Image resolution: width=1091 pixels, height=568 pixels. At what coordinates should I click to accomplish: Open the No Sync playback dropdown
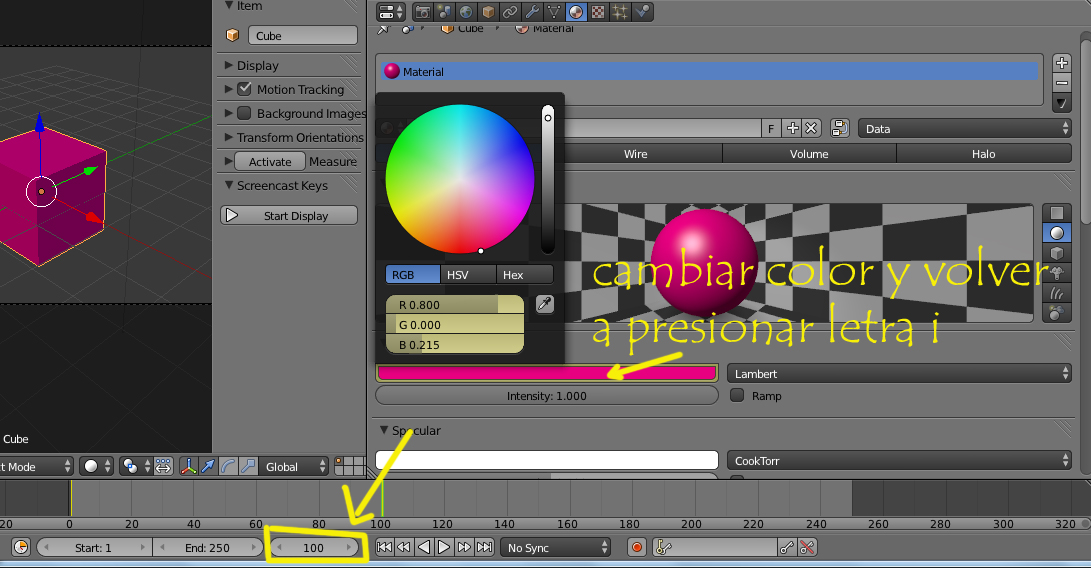point(556,548)
